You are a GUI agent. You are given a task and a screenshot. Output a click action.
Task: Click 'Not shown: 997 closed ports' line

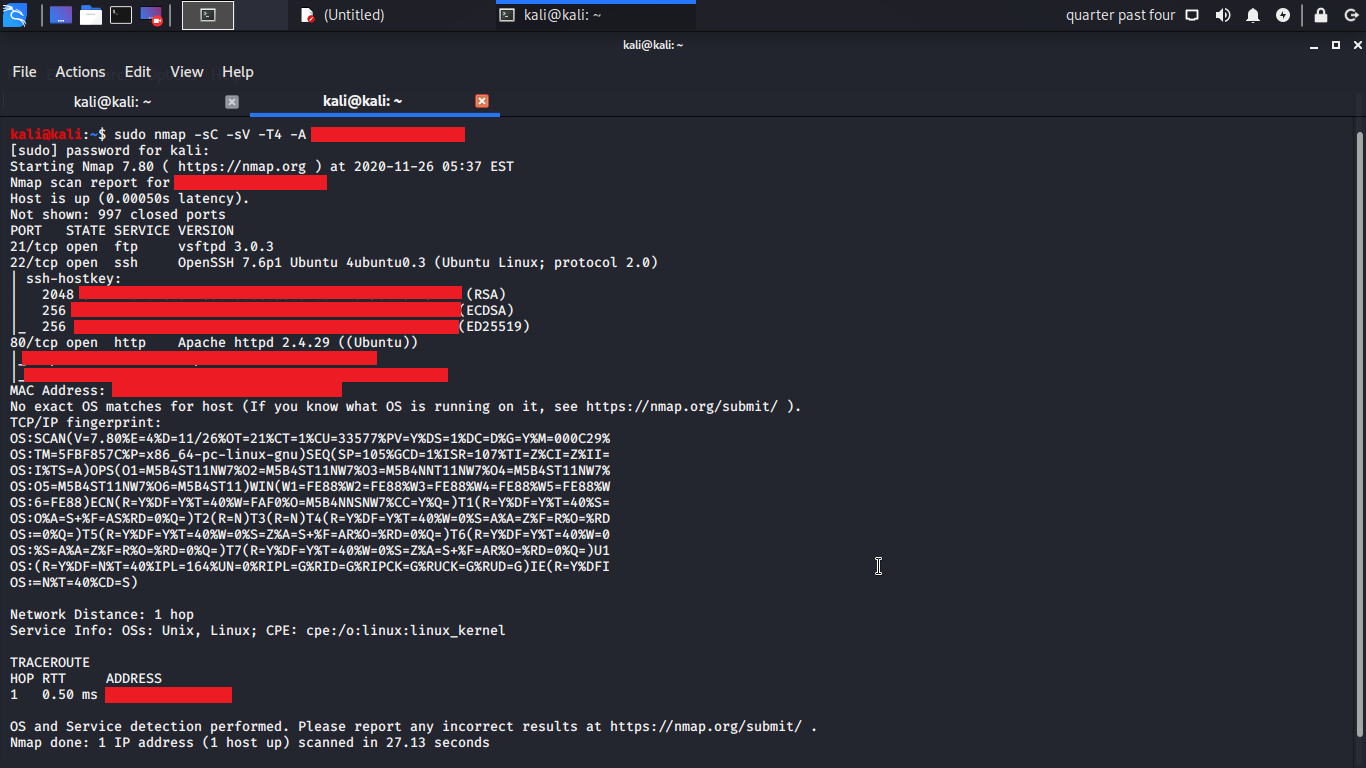(x=118, y=214)
